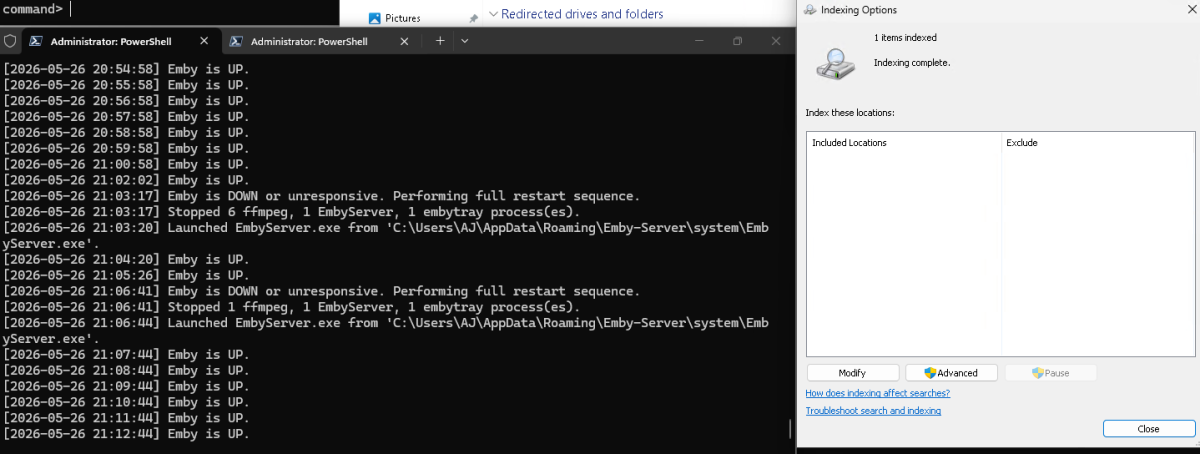Select the Pictures folder item

coord(402,18)
